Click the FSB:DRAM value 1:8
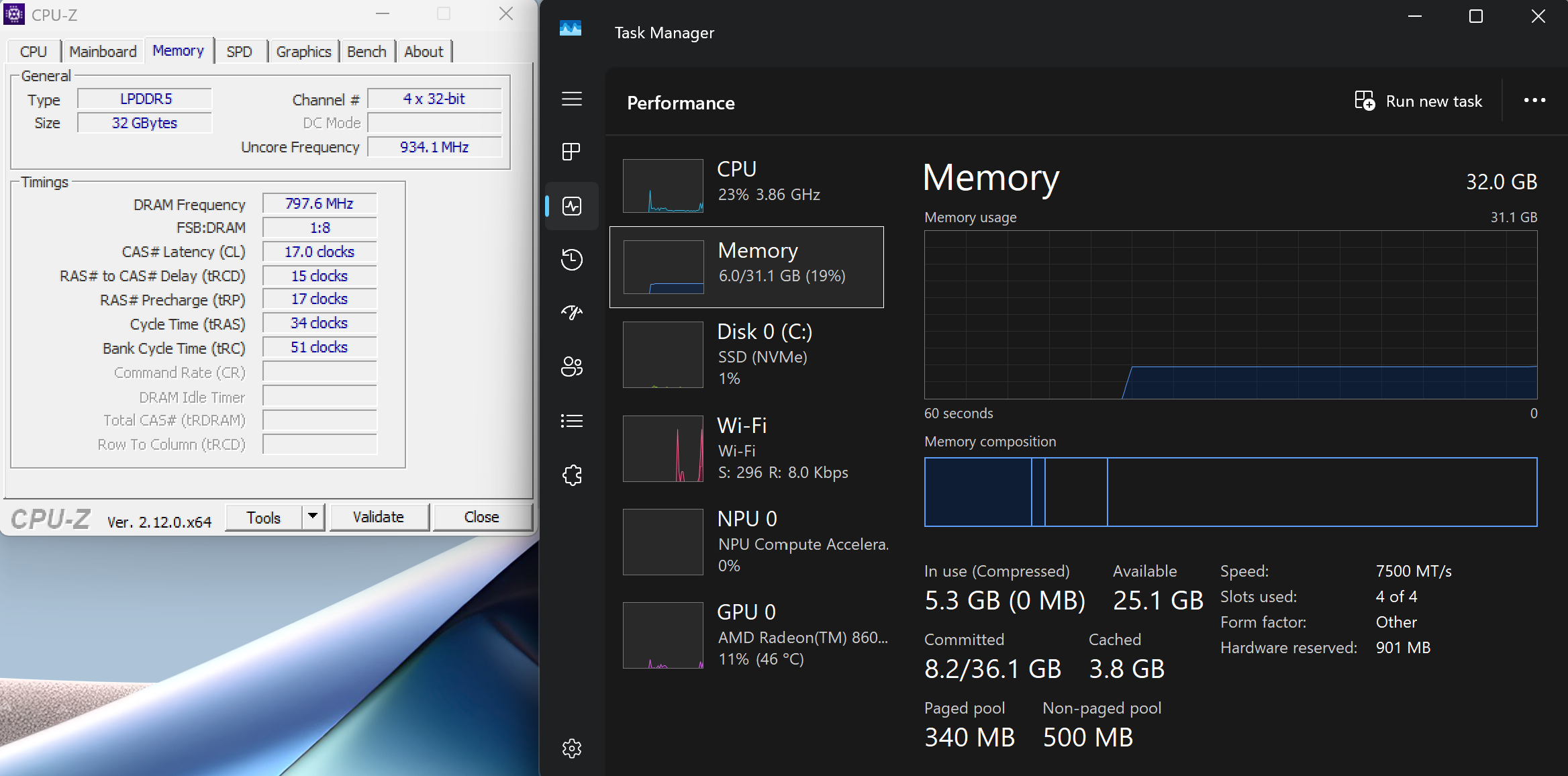This screenshot has width=1568, height=776. 320,228
